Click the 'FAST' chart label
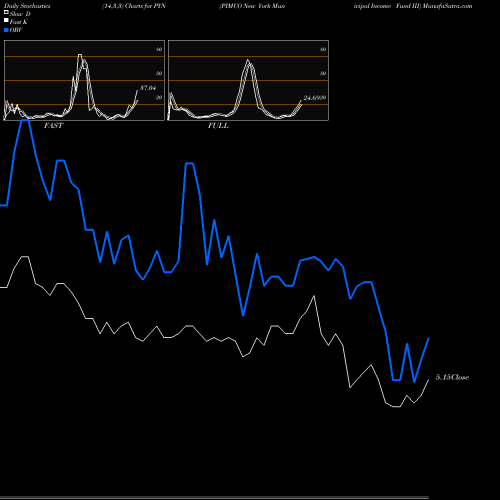This screenshot has height=500, width=500. pos(54,126)
